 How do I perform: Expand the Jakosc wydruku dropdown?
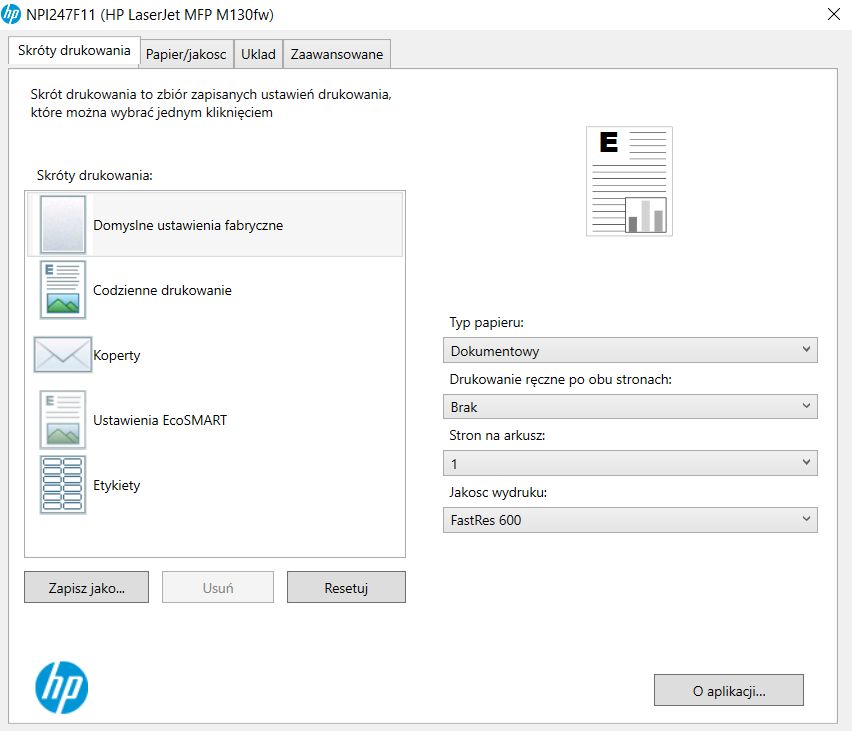coord(630,520)
